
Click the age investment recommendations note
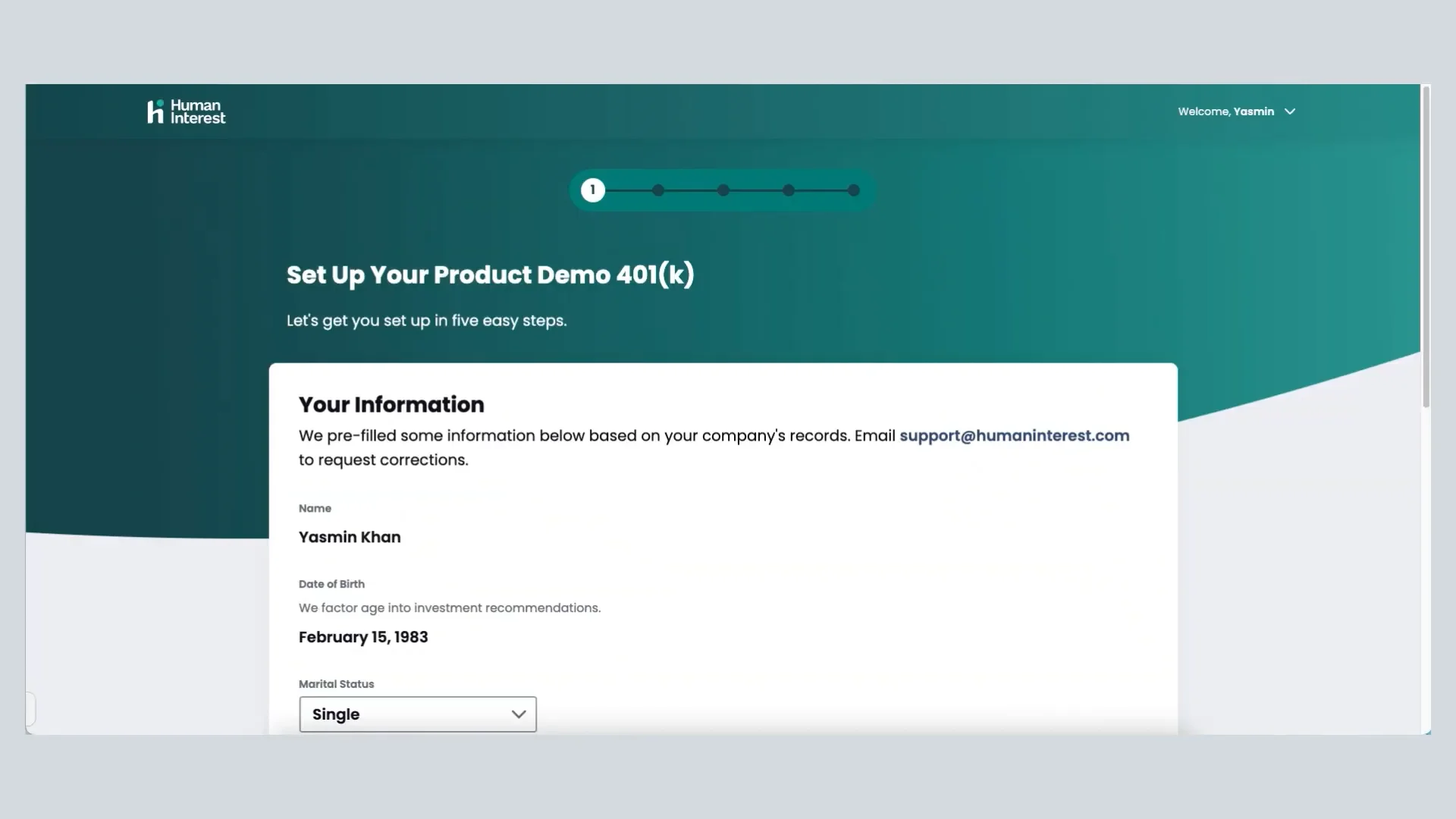450,608
